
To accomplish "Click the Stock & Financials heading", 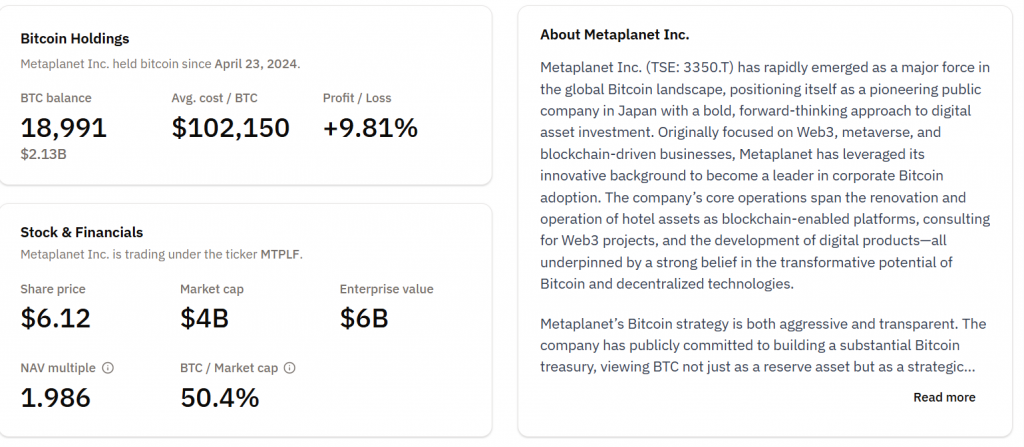I will 82,232.
